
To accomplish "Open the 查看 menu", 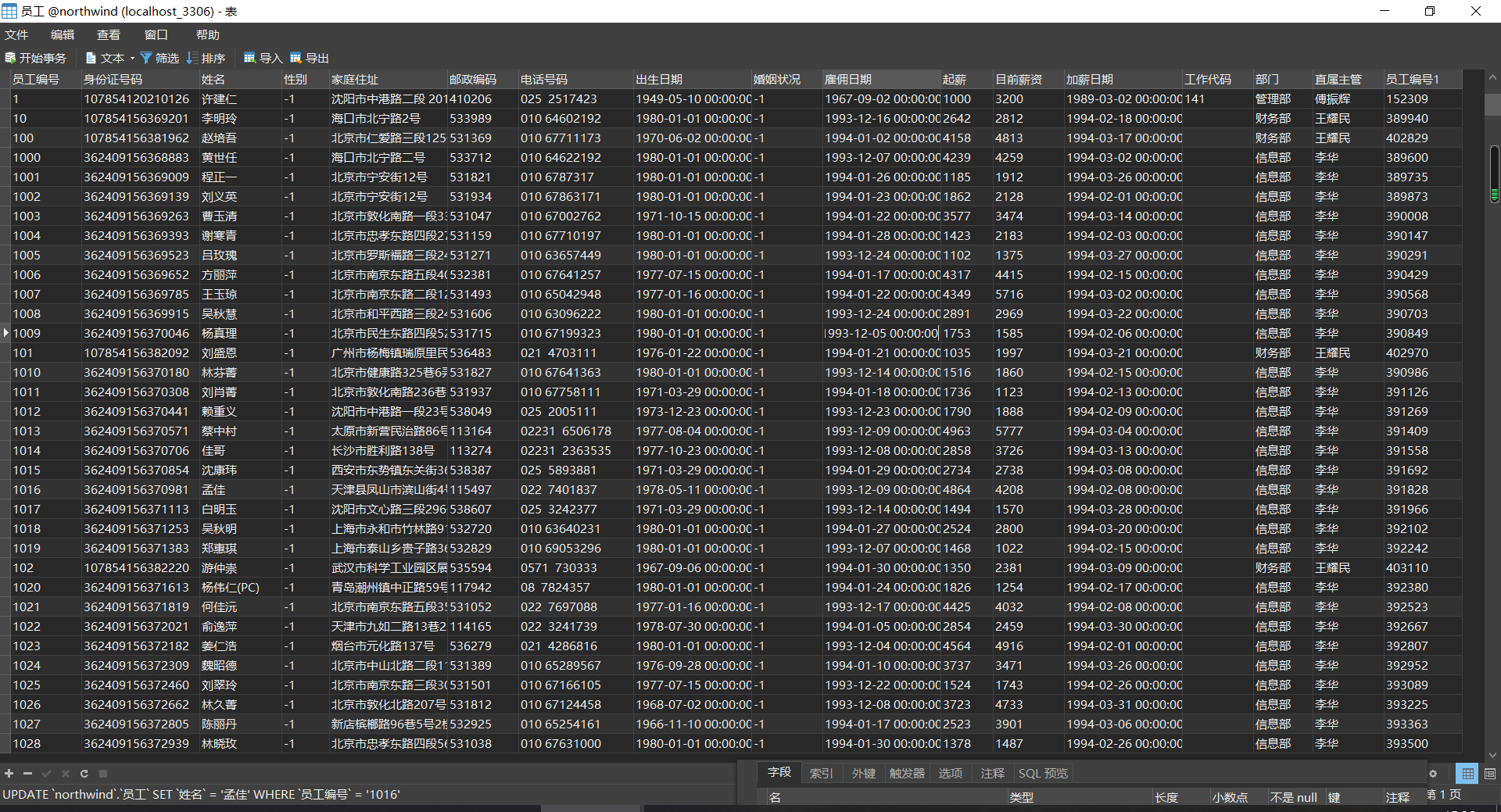I will click(108, 34).
